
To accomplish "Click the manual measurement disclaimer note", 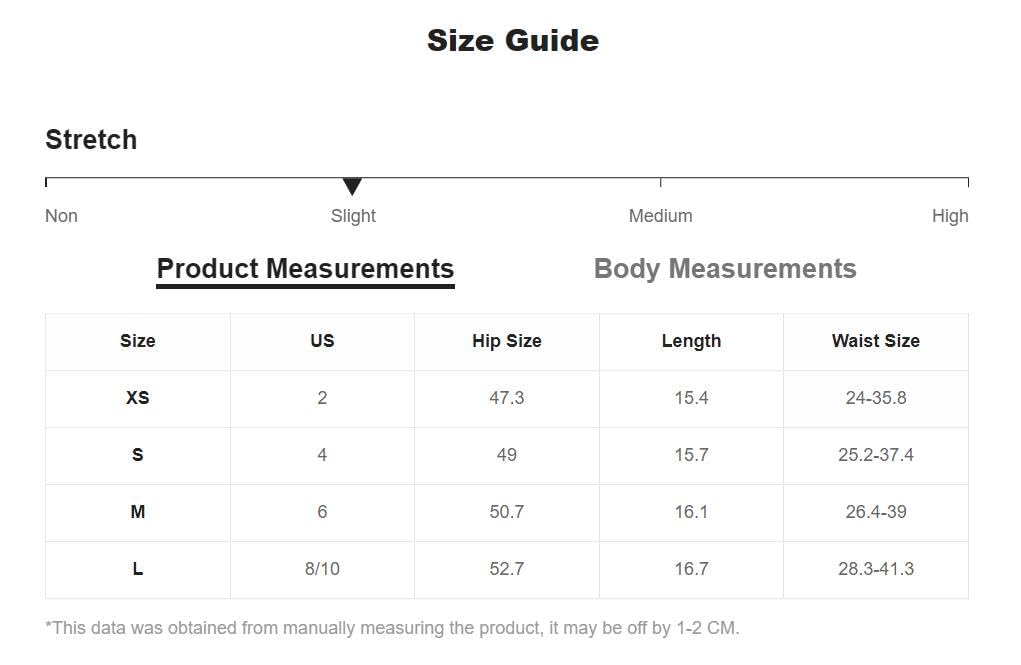I will pos(392,628).
